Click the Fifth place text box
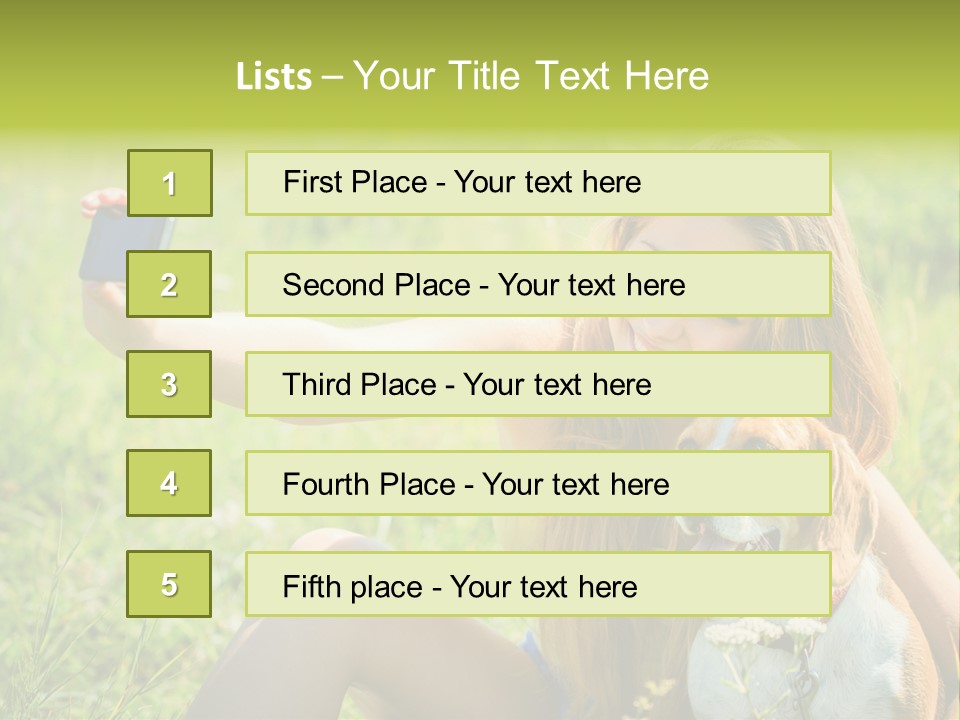Image resolution: width=960 pixels, height=720 pixels. point(538,585)
